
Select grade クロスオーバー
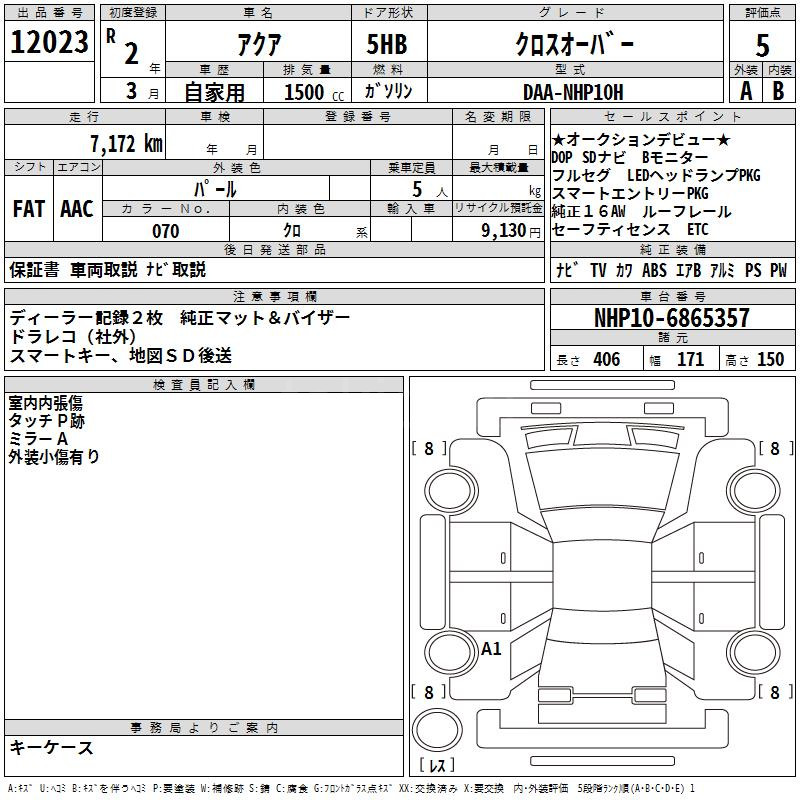(x=574, y=44)
